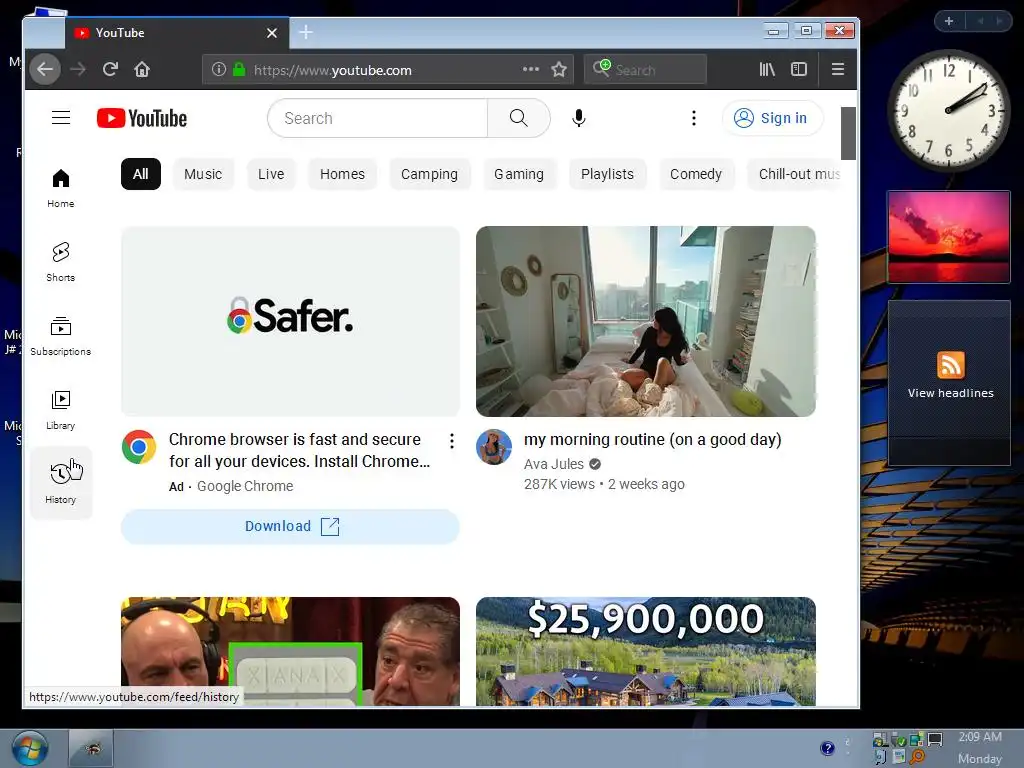Go to Home in the YouTube sidebar

[61, 188]
